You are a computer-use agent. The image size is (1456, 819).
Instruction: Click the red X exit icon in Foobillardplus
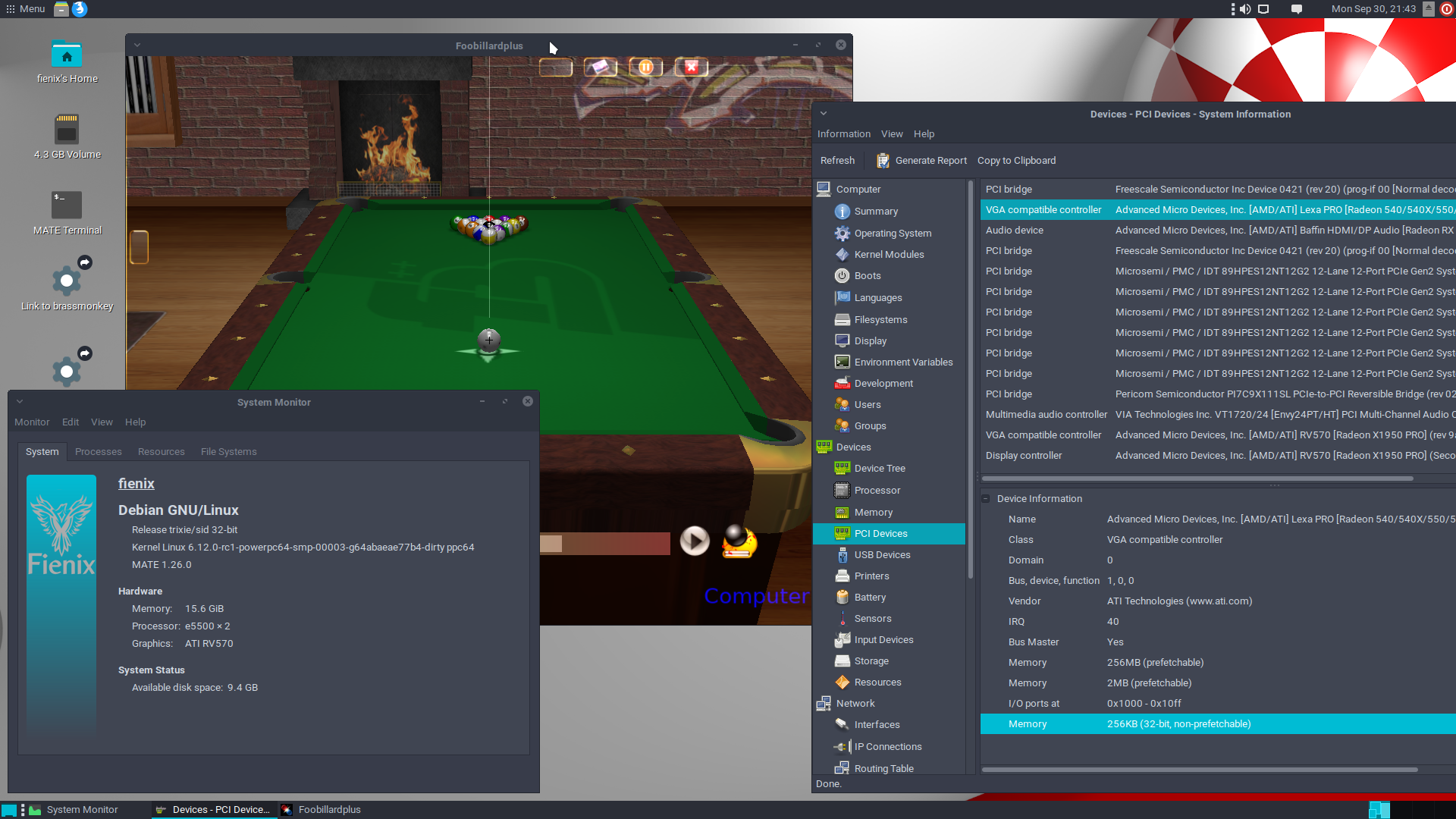692,67
